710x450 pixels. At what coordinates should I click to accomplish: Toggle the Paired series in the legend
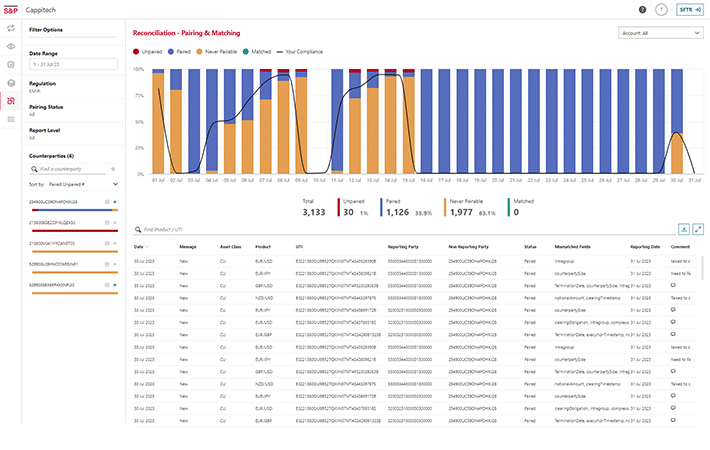click(179, 52)
